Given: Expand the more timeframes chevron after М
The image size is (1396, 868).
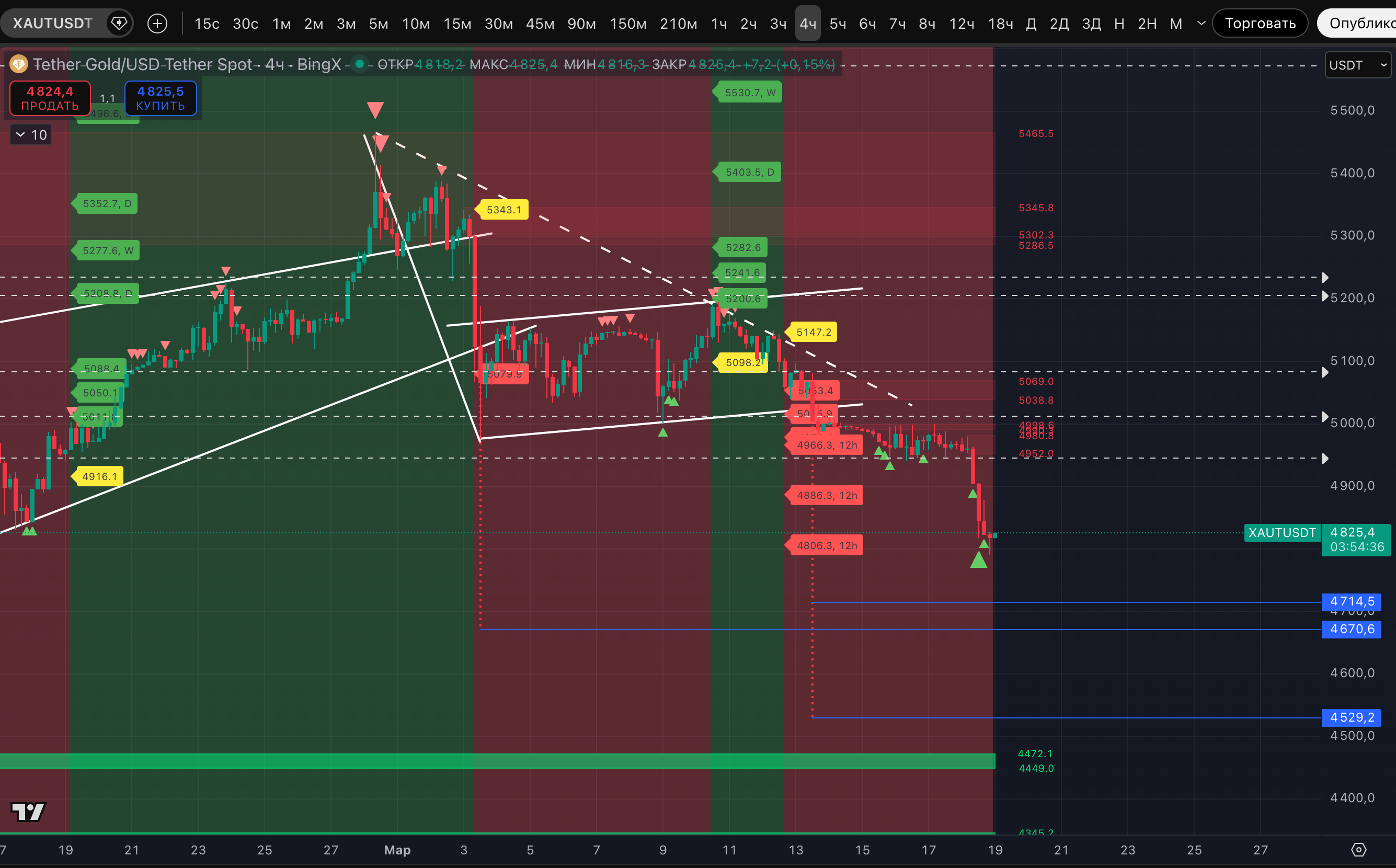Looking at the screenshot, I should (x=1201, y=24).
